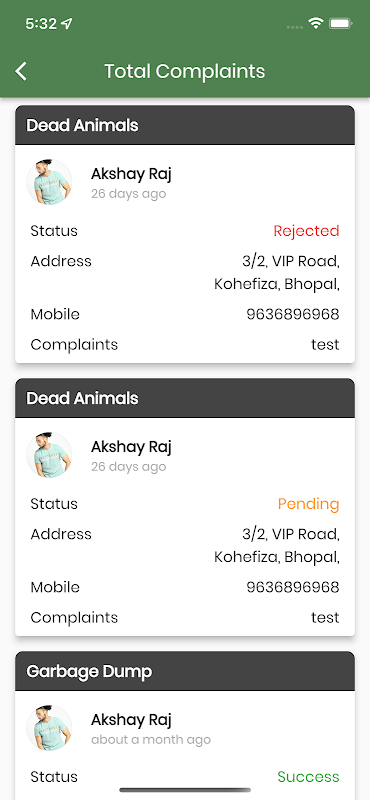Tap the Total Complaints title
The width and height of the screenshot is (370, 800).
(185, 71)
